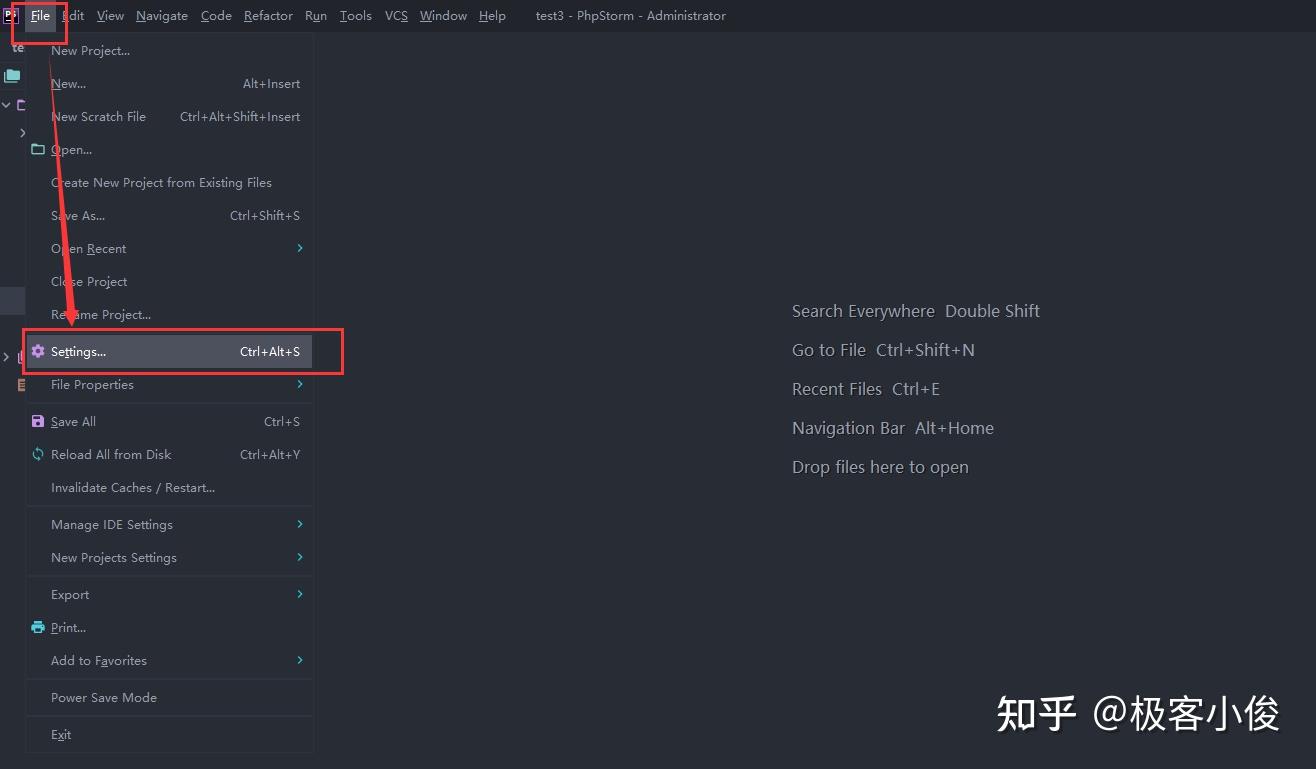The width and height of the screenshot is (1316, 769).
Task: Expand the New Projects Settings submenu arrow
Action: [300, 557]
